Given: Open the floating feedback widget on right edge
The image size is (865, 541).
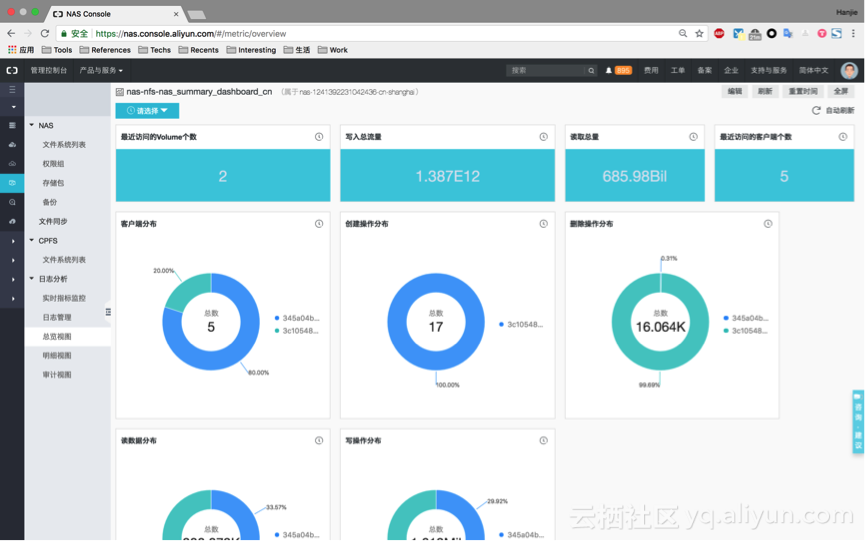Looking at the screenshot, I should tap(858, 422).
